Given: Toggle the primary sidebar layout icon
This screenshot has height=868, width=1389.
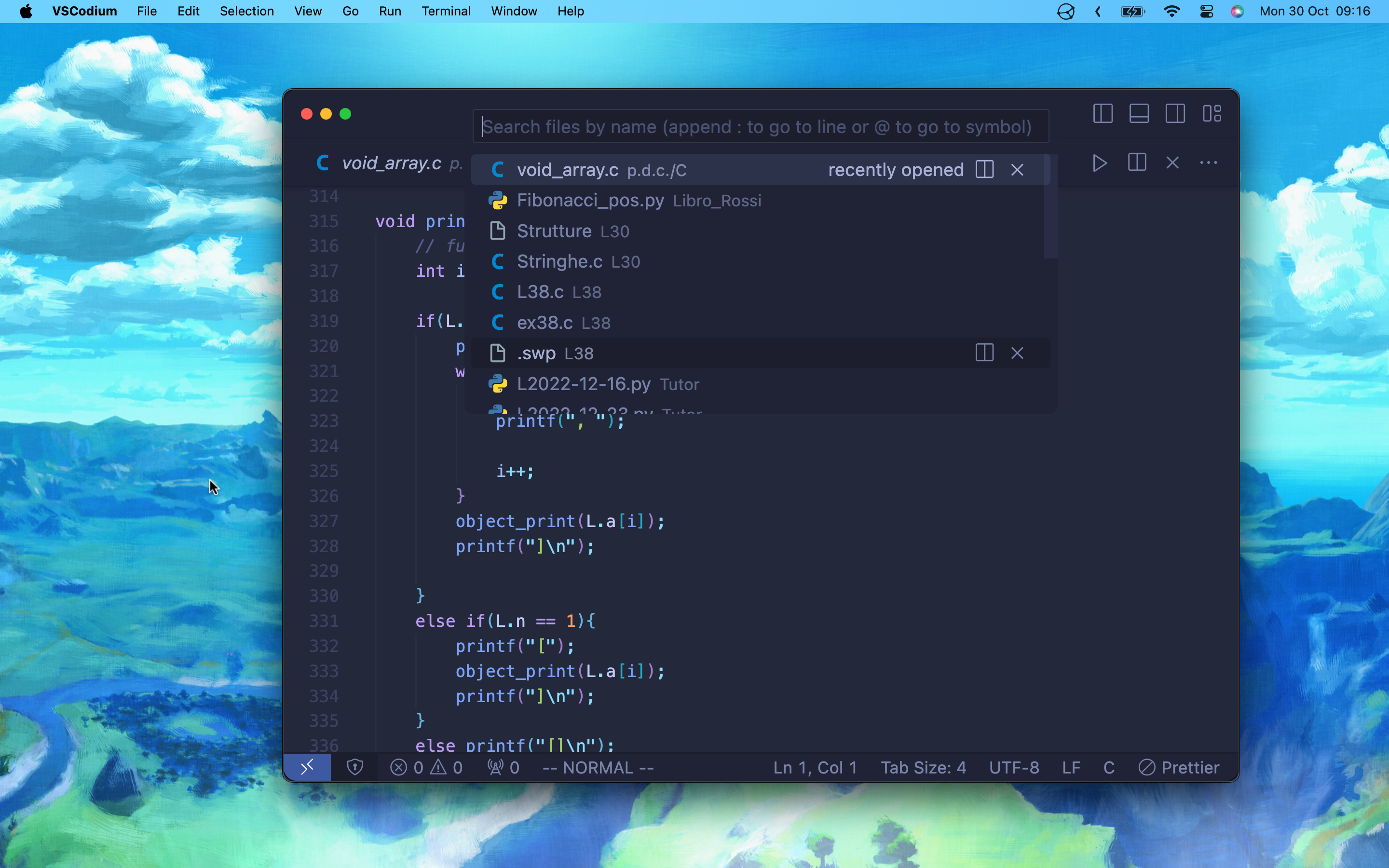Looking at the screenshot, I should (x=1103, y=113).
